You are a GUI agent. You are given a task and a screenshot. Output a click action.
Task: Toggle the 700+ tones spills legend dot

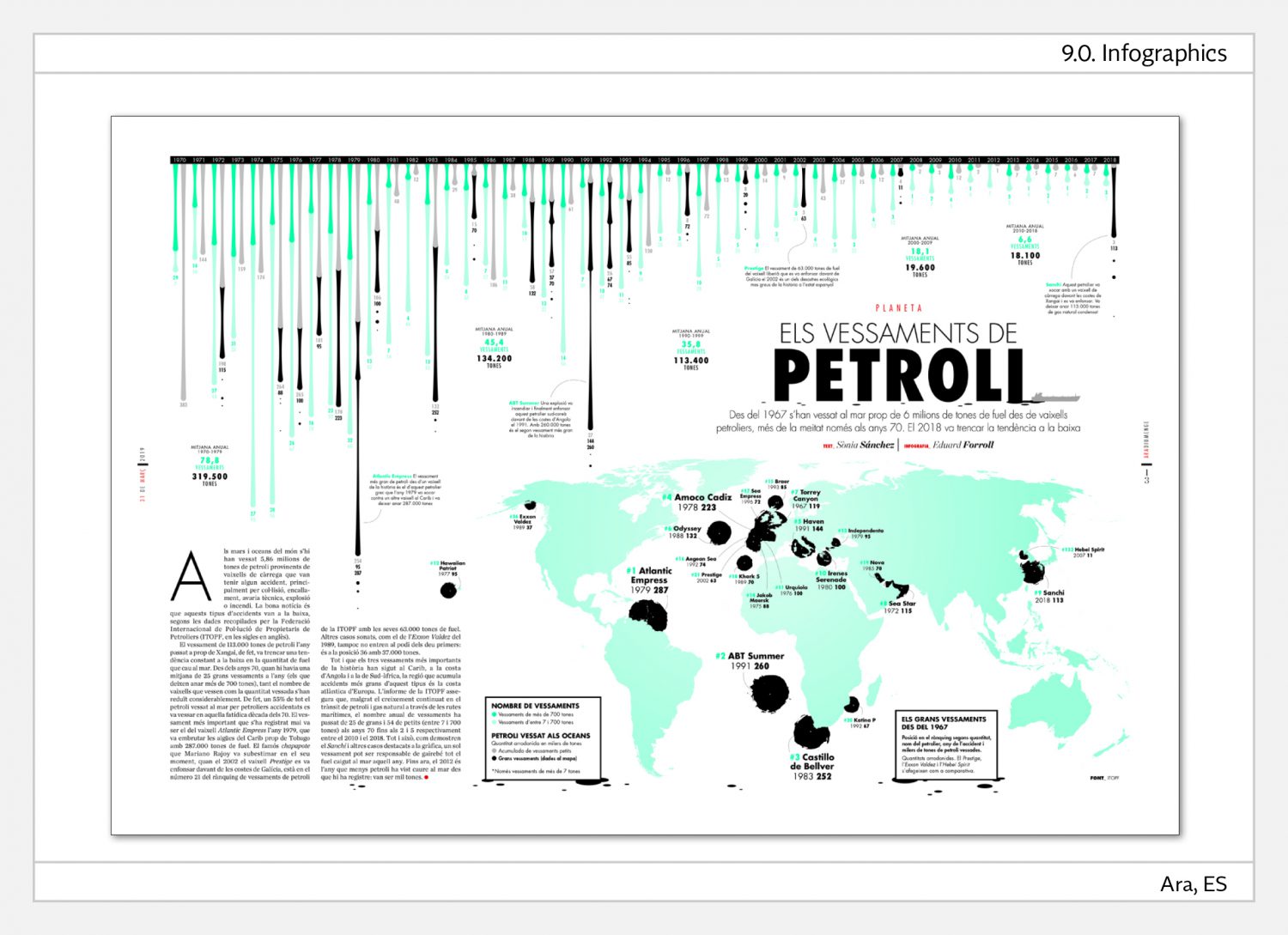click(493, 714)
